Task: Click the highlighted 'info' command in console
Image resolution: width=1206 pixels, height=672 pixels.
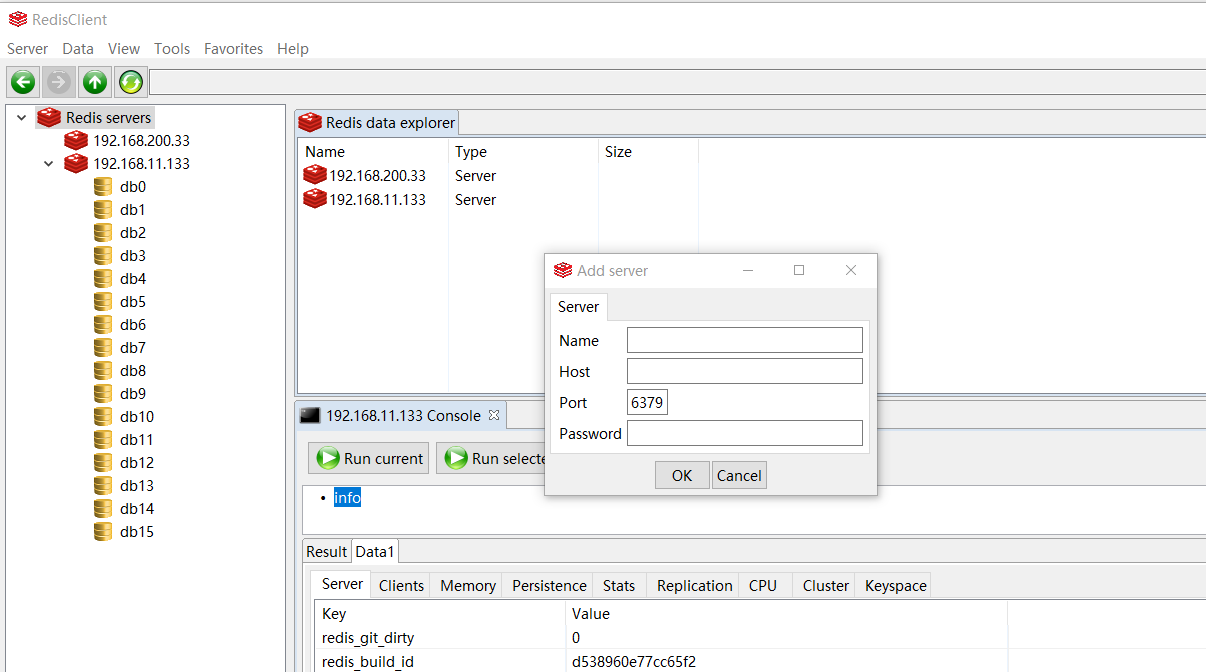Action: (x=347, y=497)
